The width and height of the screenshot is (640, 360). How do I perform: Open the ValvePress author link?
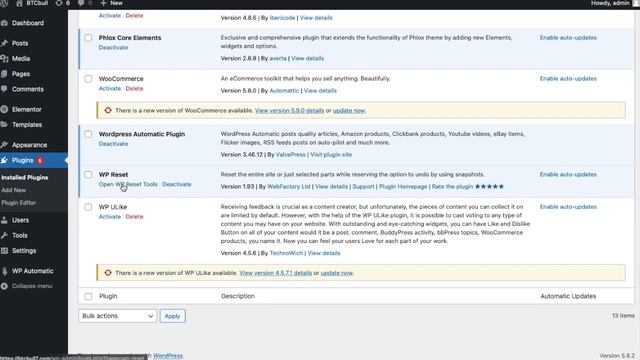click(291, 155)
